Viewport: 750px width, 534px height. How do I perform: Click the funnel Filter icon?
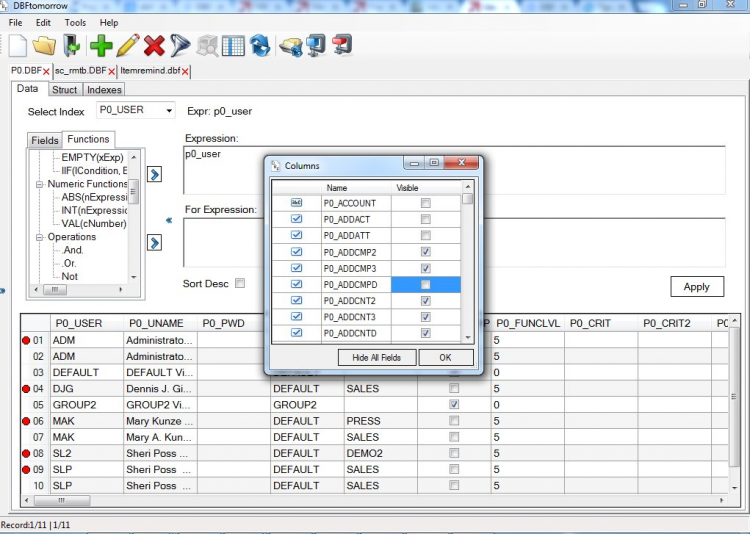point(179,45)
